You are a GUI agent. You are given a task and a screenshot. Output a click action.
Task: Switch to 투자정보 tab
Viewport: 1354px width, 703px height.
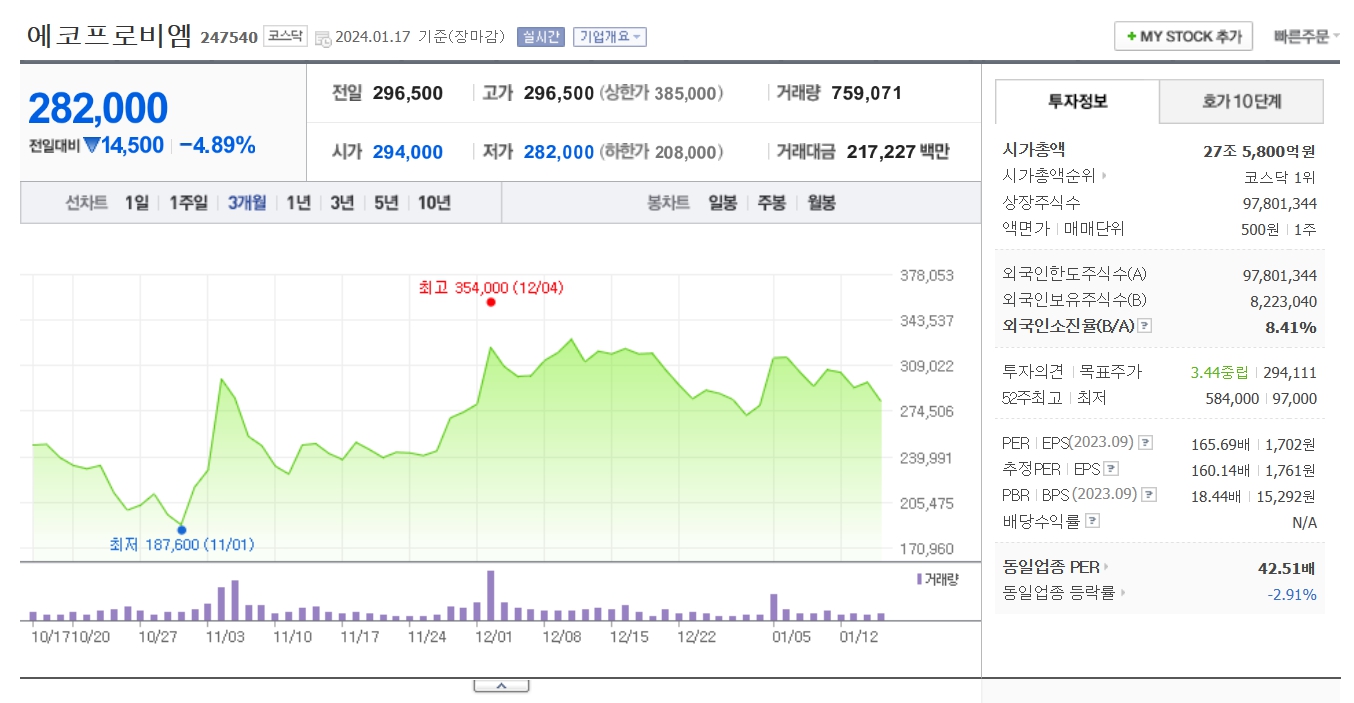click(x=1077, y=101)
